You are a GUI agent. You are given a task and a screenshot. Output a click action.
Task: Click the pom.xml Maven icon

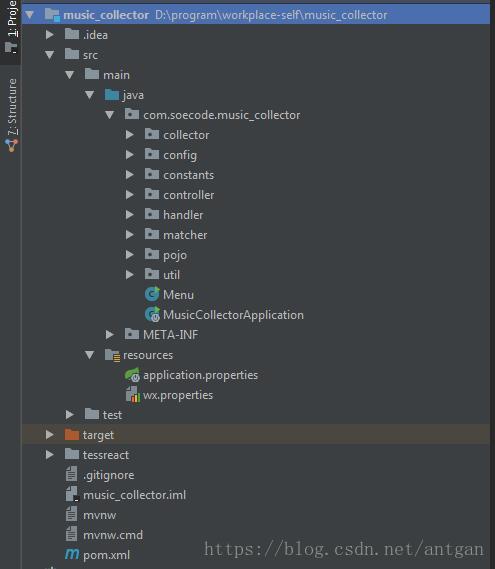pyautogui.click(x=72, y=554)
